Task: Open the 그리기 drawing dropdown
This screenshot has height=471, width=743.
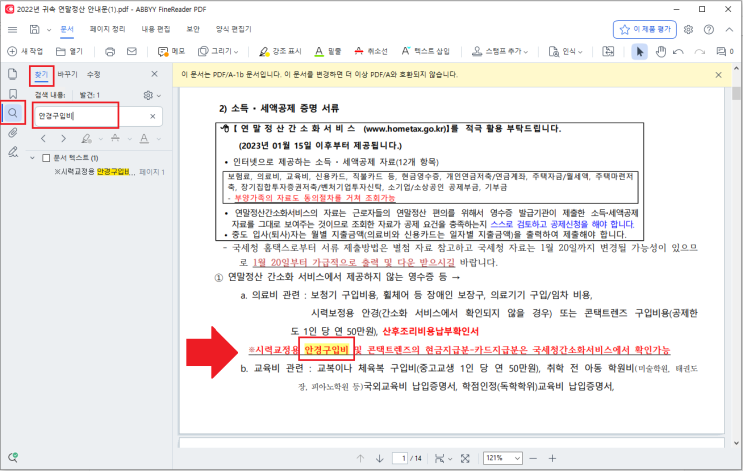Action: click(x=218, y=51)
